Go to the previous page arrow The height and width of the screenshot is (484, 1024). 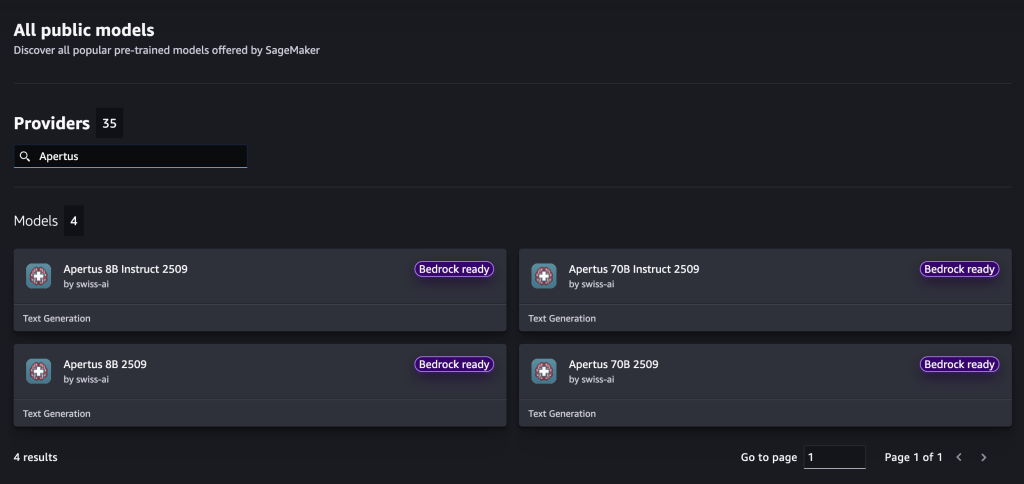[x=959, y=457]
